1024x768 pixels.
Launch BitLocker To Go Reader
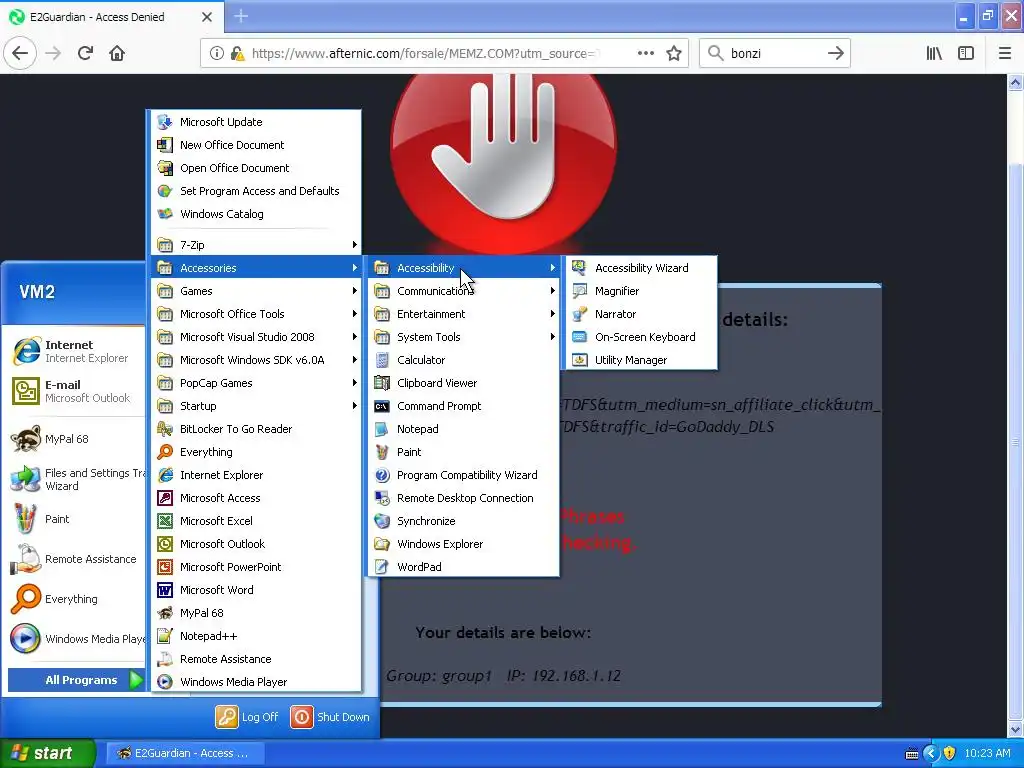pyautogui.click(x=256, y=429)
